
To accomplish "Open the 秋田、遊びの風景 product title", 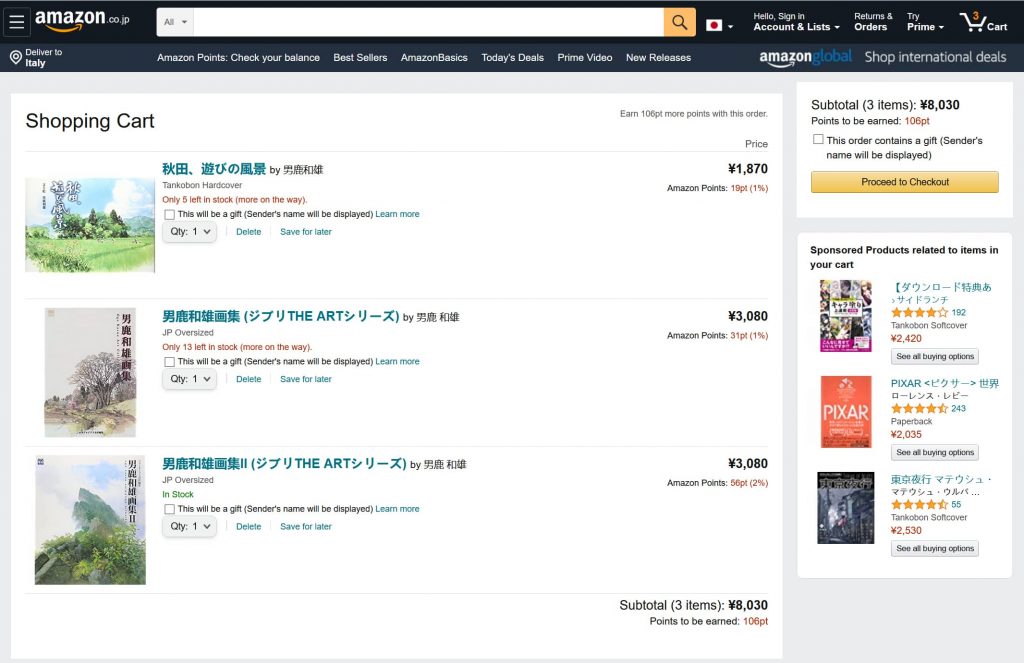I will coord(214,169).
